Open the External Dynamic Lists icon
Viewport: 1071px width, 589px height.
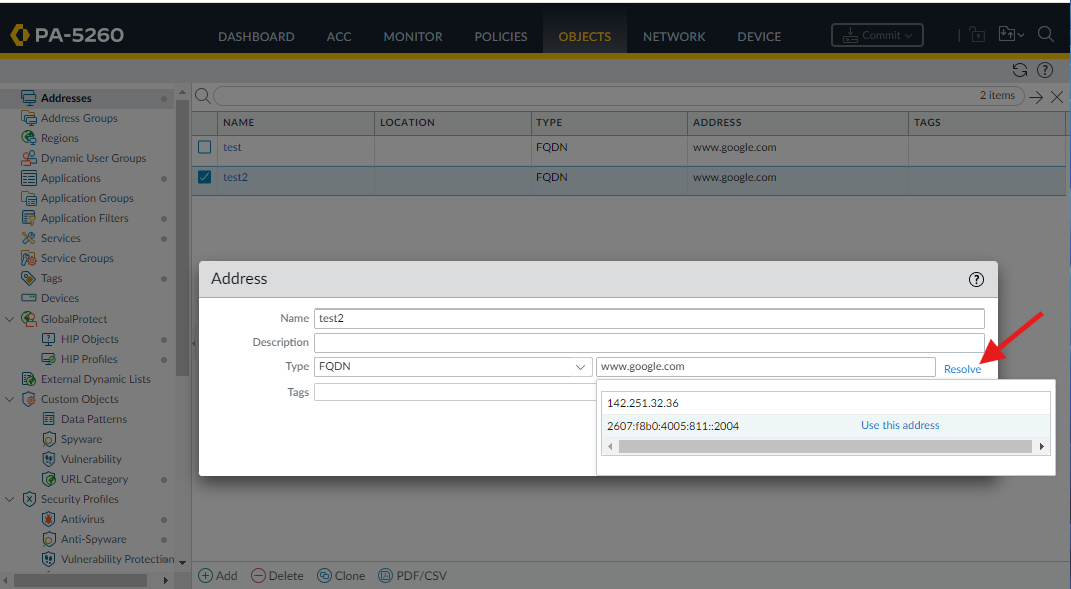point(28,378)
